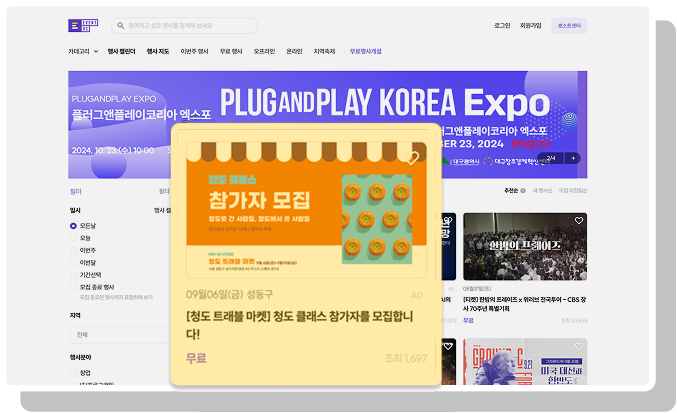Like the 미국 대선과 한반도 event with heart icon
The width and height of the screenshot is (677, 413).
tap(579, 346)
